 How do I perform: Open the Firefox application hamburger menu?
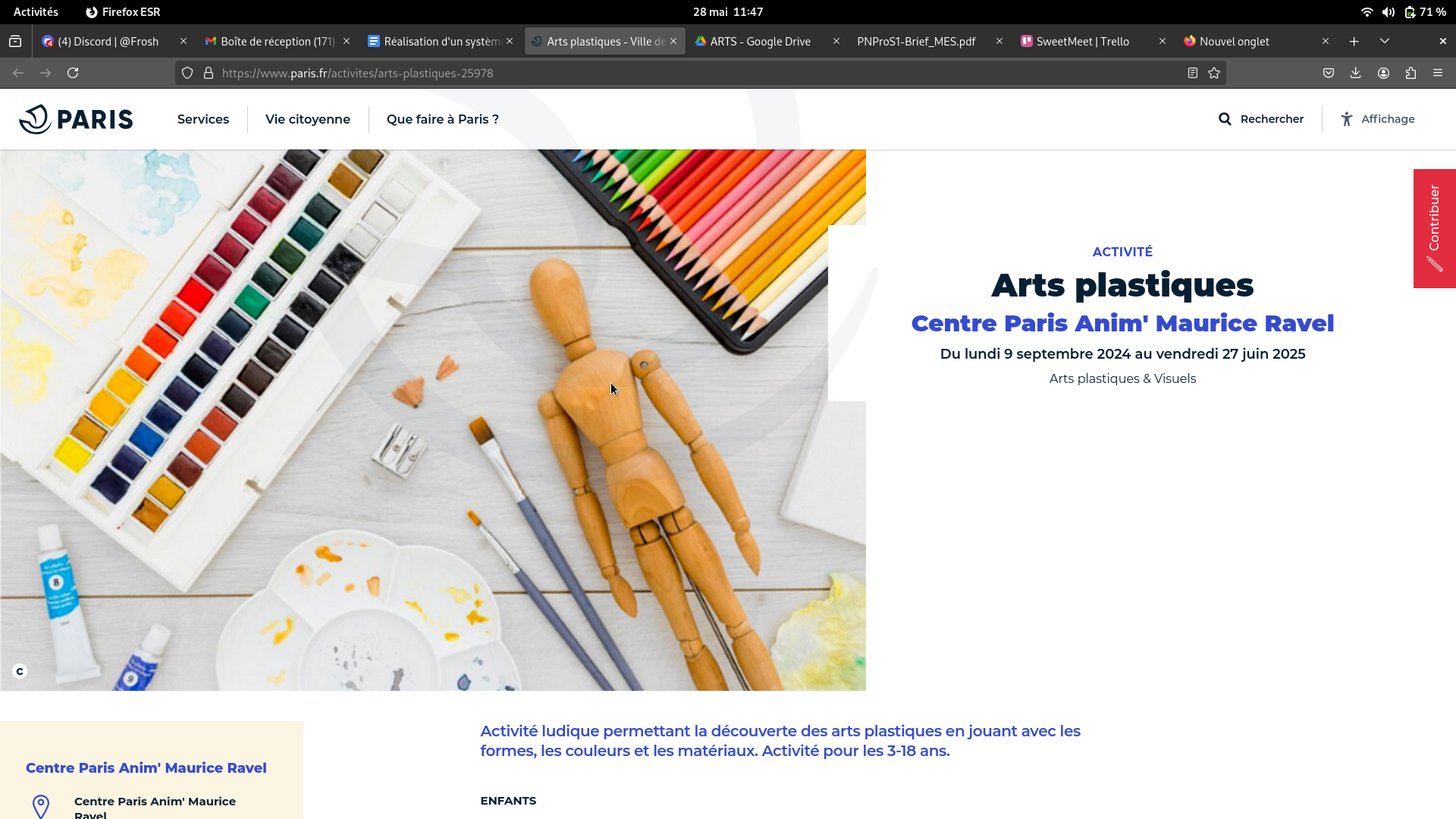point(1438,73)
